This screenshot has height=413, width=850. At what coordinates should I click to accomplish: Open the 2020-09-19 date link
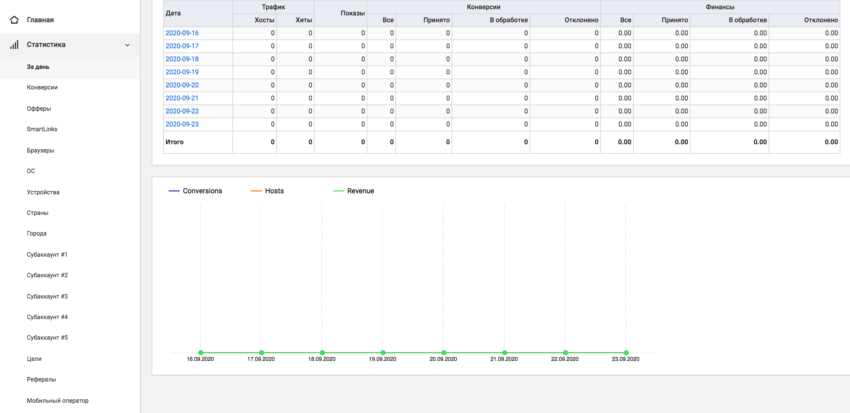click(x=182, y=72)
